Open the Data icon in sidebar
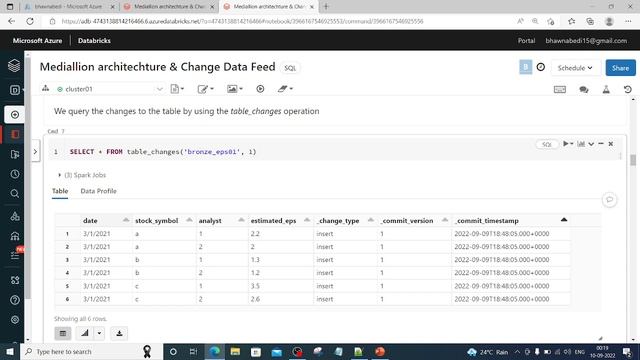 pos(15,216)
